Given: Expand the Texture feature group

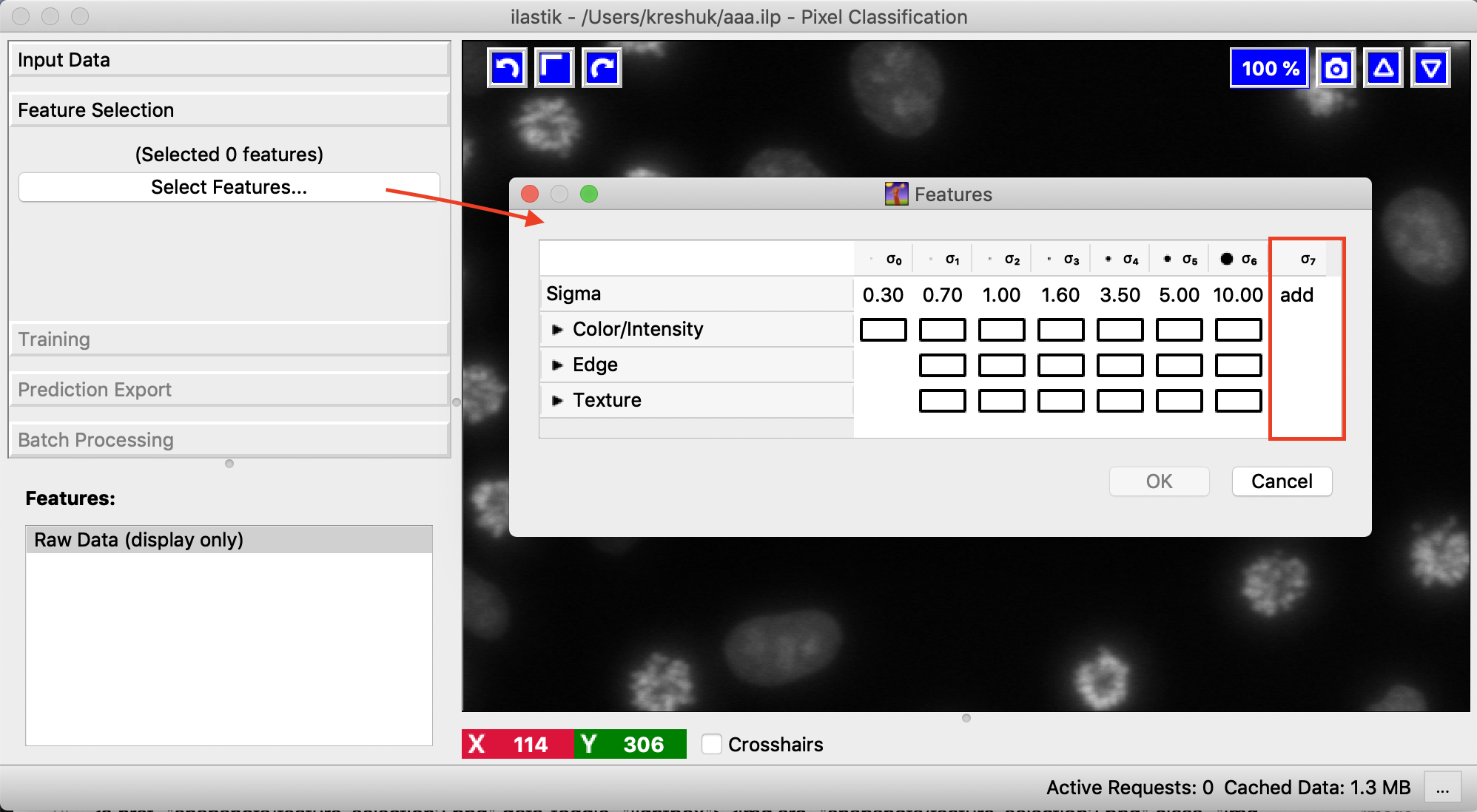Looking at the screenshot, I should point(557,400).
